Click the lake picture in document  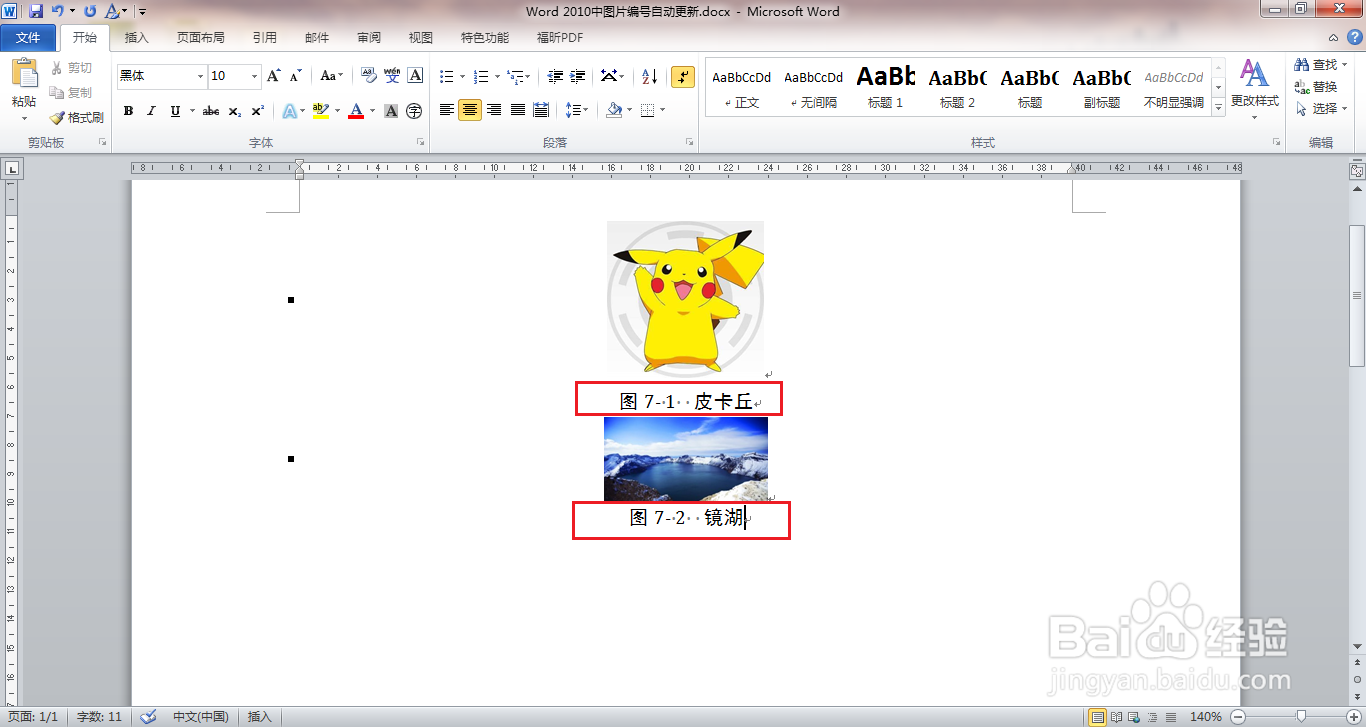tap(686, 459)
